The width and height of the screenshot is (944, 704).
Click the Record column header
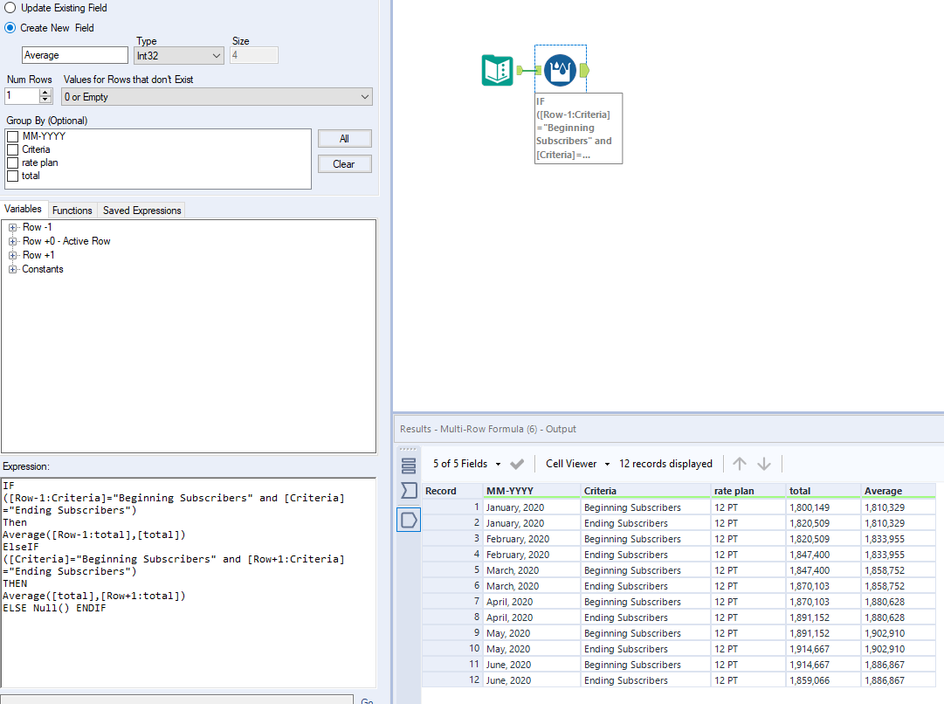(452, 491)
